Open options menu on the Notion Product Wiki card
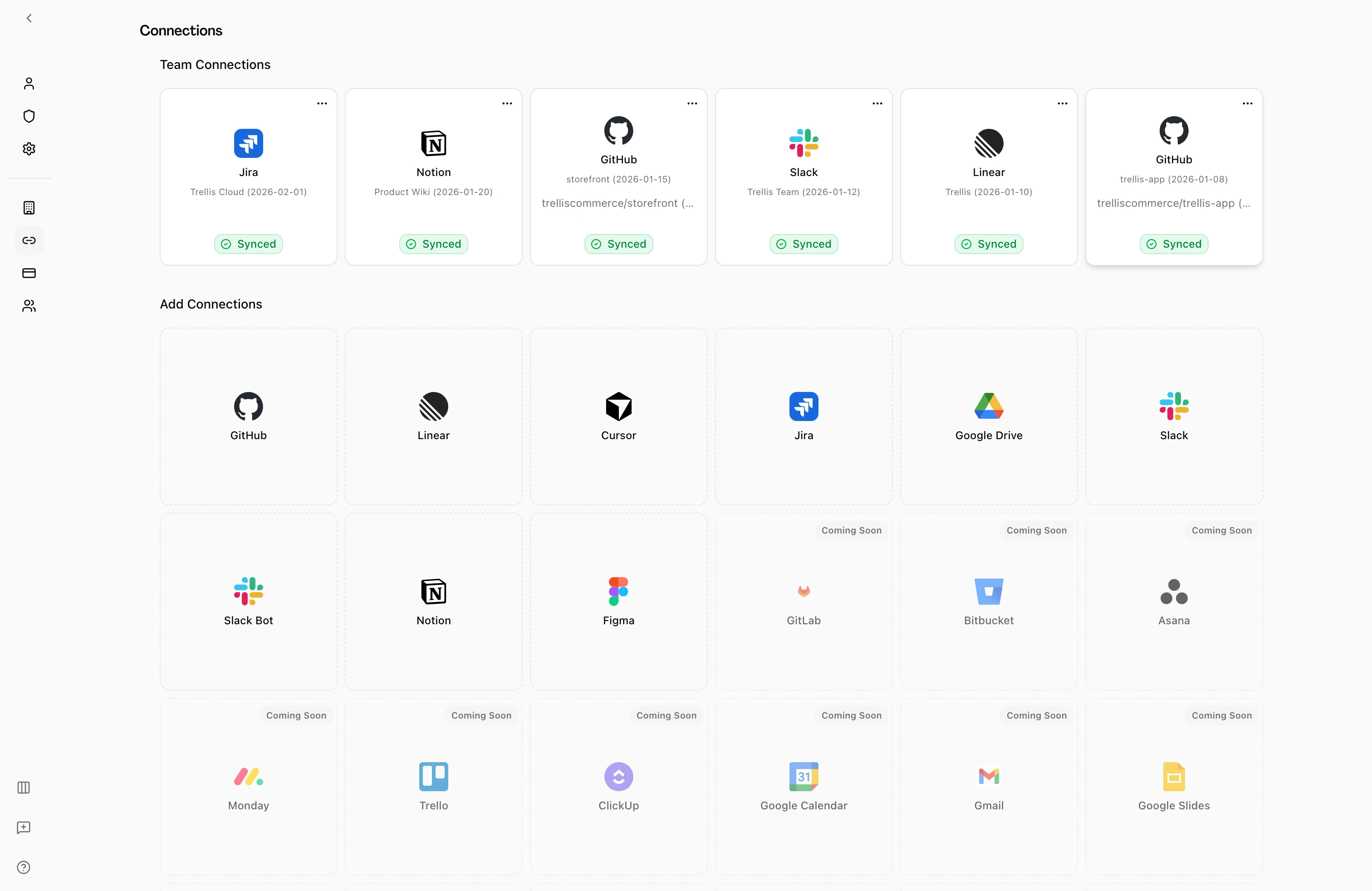The height and width of the screenshot is (891, 1372). pos(506,103)
